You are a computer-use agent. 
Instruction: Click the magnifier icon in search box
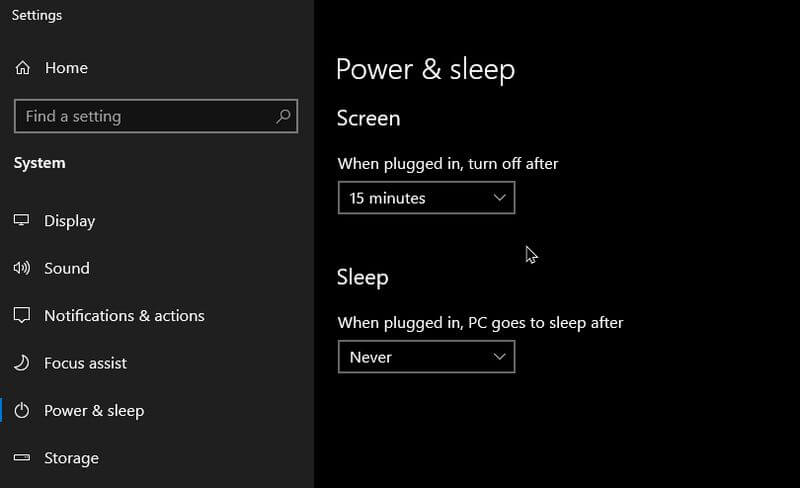point(284,116)
